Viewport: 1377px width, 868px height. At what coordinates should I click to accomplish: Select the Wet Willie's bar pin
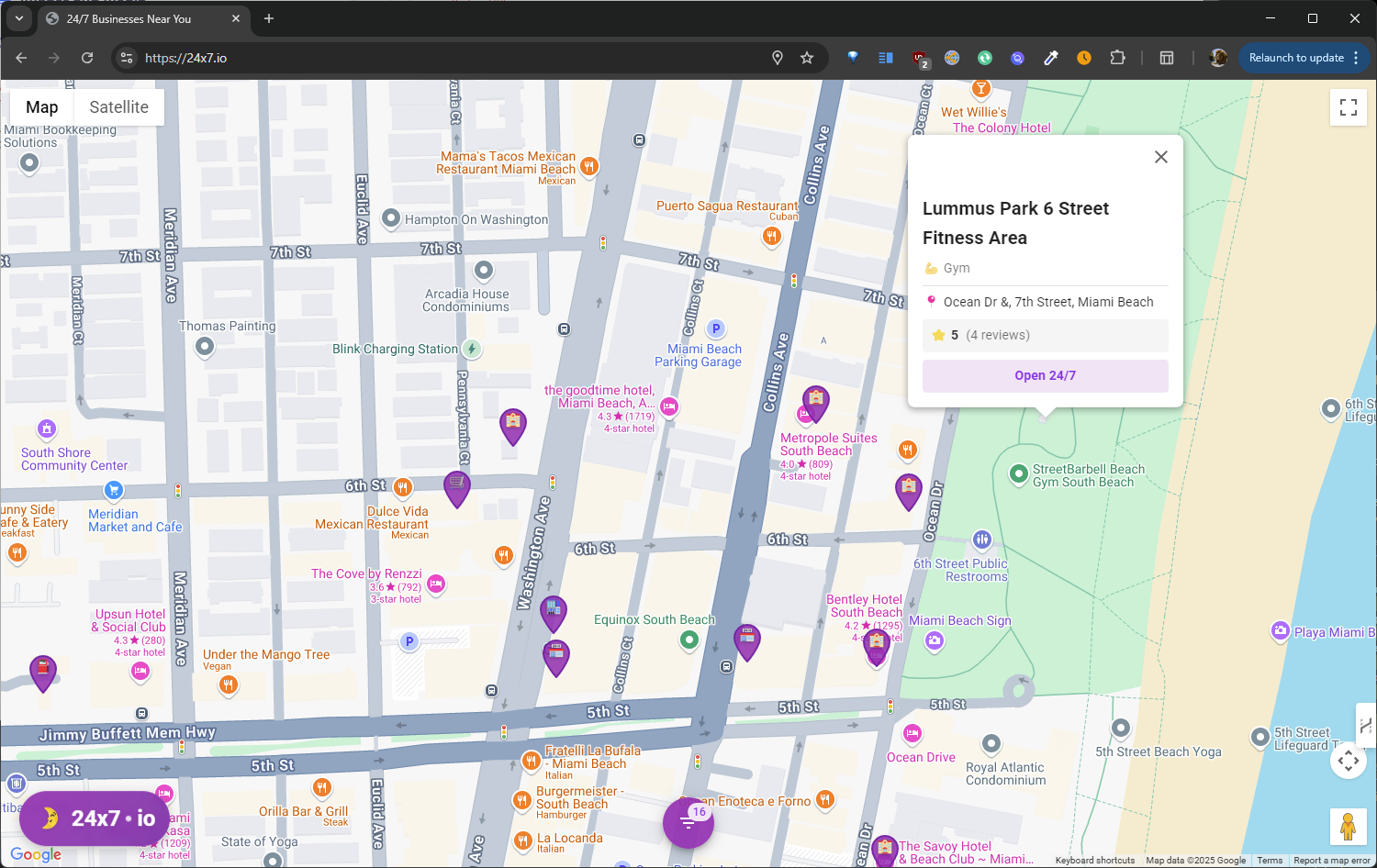(981, 88)
